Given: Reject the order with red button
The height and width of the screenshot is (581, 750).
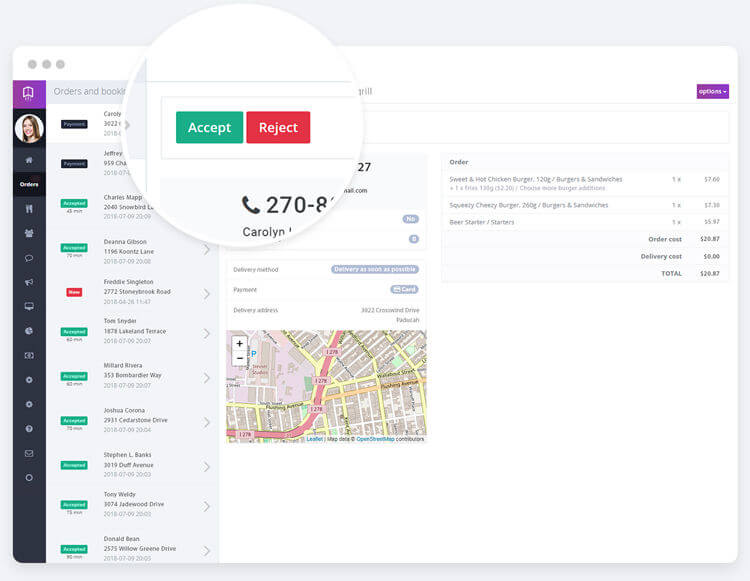Looking at the screenshot, I should click(278, 127).
